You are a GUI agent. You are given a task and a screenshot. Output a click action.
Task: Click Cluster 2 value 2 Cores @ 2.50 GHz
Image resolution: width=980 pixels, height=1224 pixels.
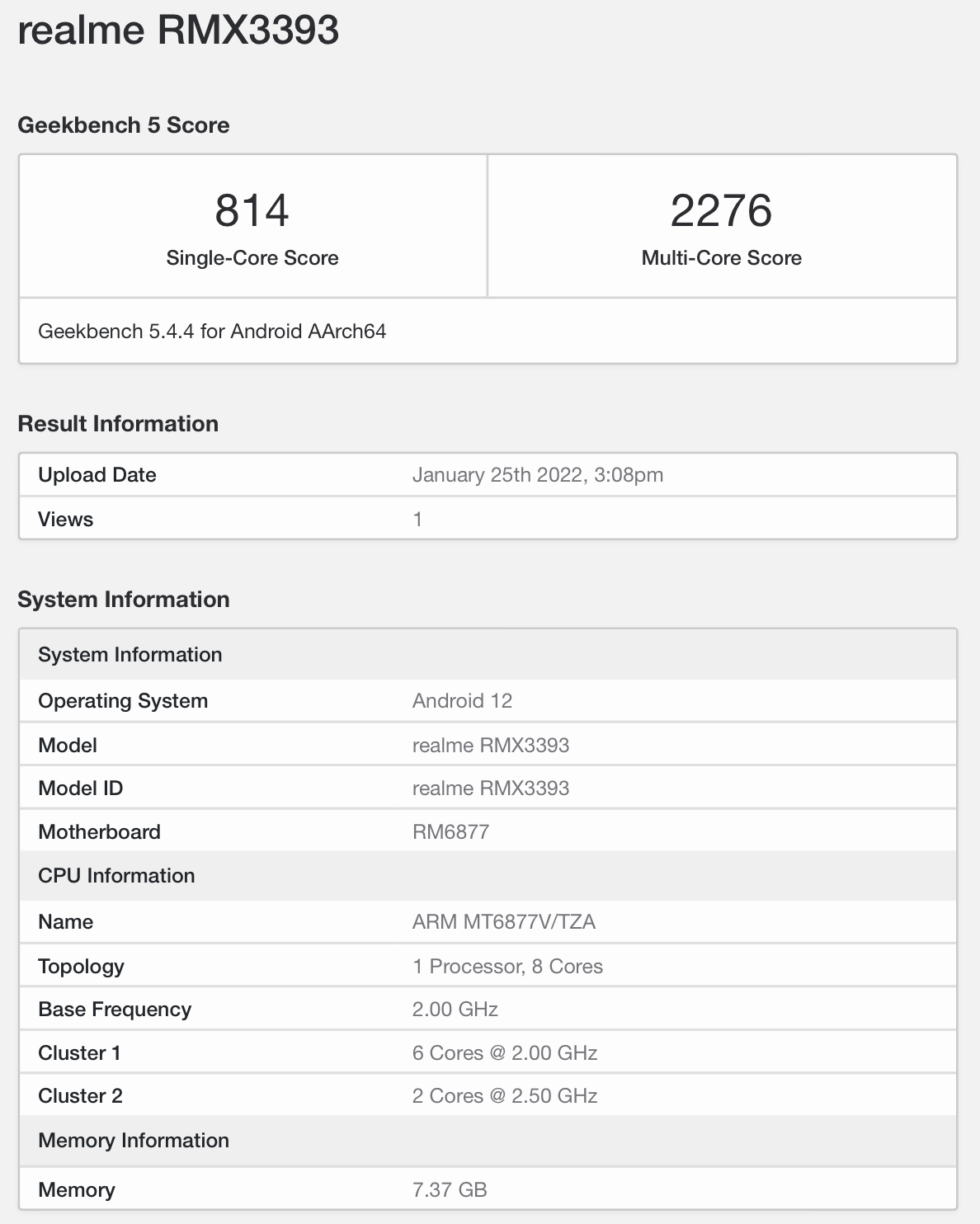point(504,1096)
